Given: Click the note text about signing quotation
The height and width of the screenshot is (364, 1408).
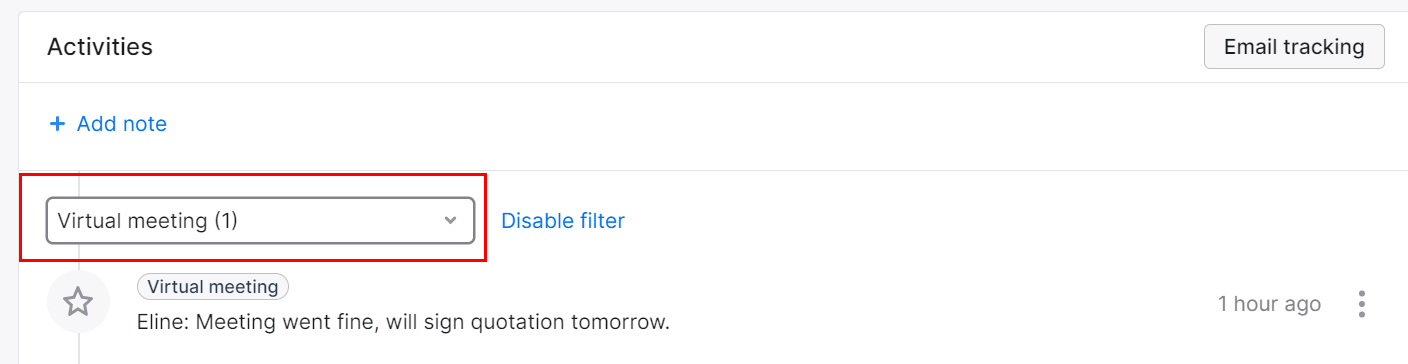Looking at the screenshot, I should point(402,323).
